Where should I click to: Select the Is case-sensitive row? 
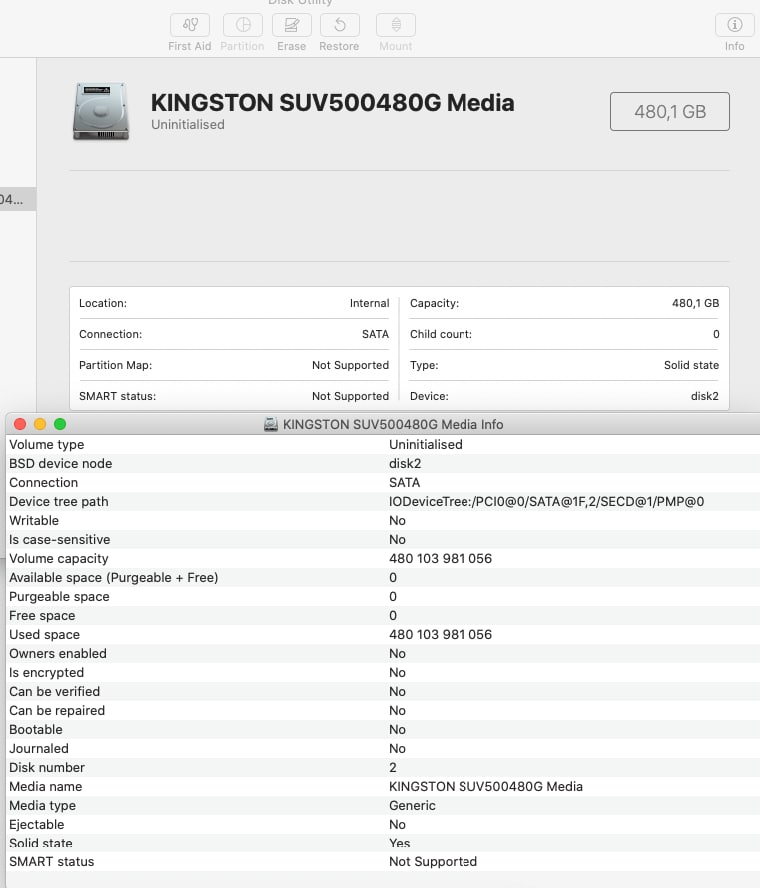point(383,540)
